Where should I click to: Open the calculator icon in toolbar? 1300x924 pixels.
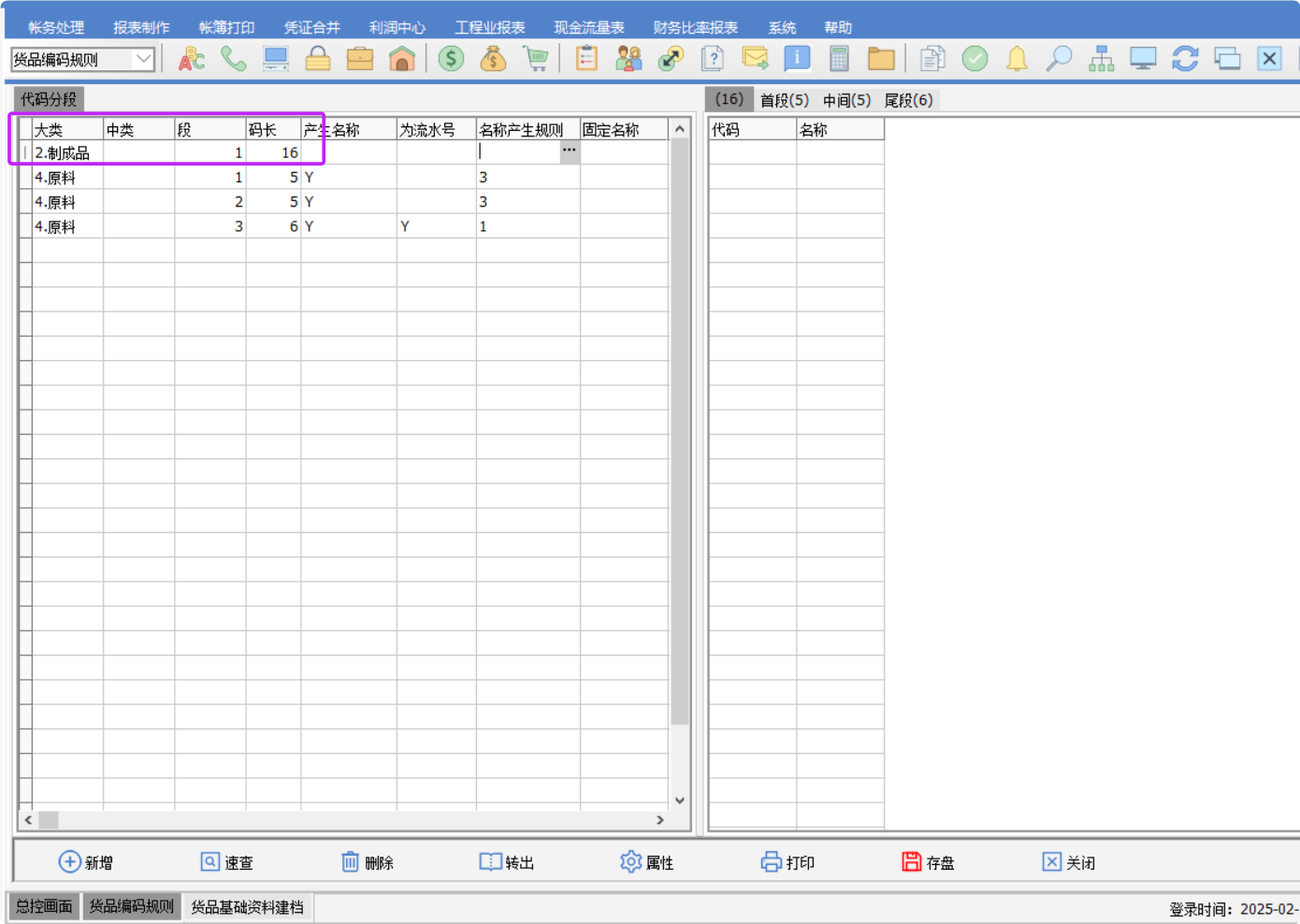(x=839, y=59)
